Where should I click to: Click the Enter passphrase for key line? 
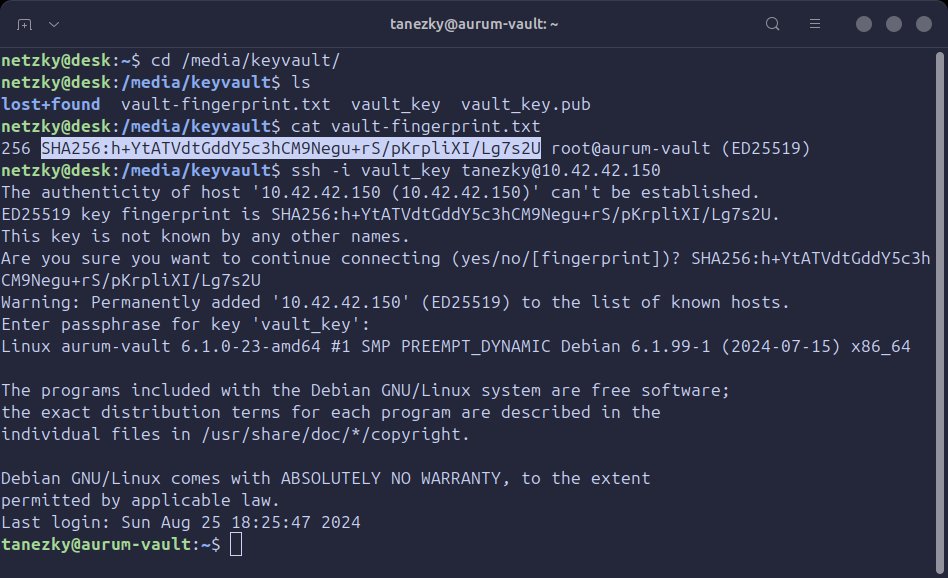[186, 324]
